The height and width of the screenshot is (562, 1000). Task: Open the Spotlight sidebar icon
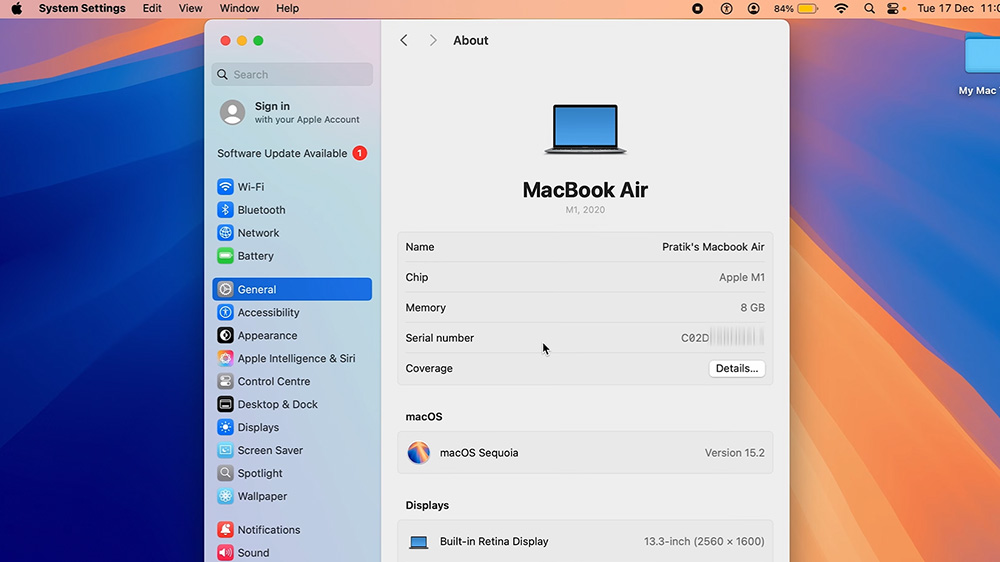(225, 473)
